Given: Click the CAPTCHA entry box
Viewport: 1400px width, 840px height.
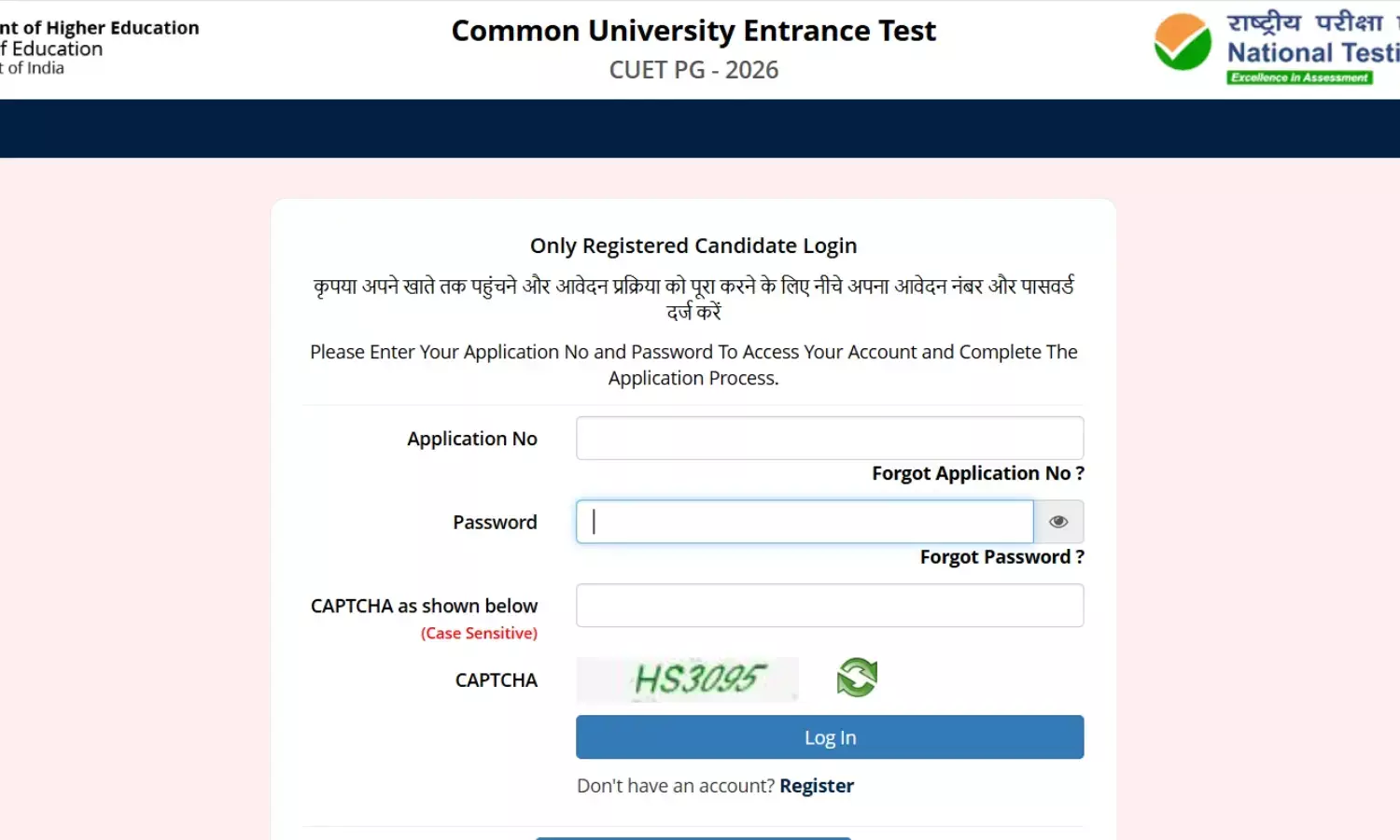Looking at the screenshot, I should [829, 605].
